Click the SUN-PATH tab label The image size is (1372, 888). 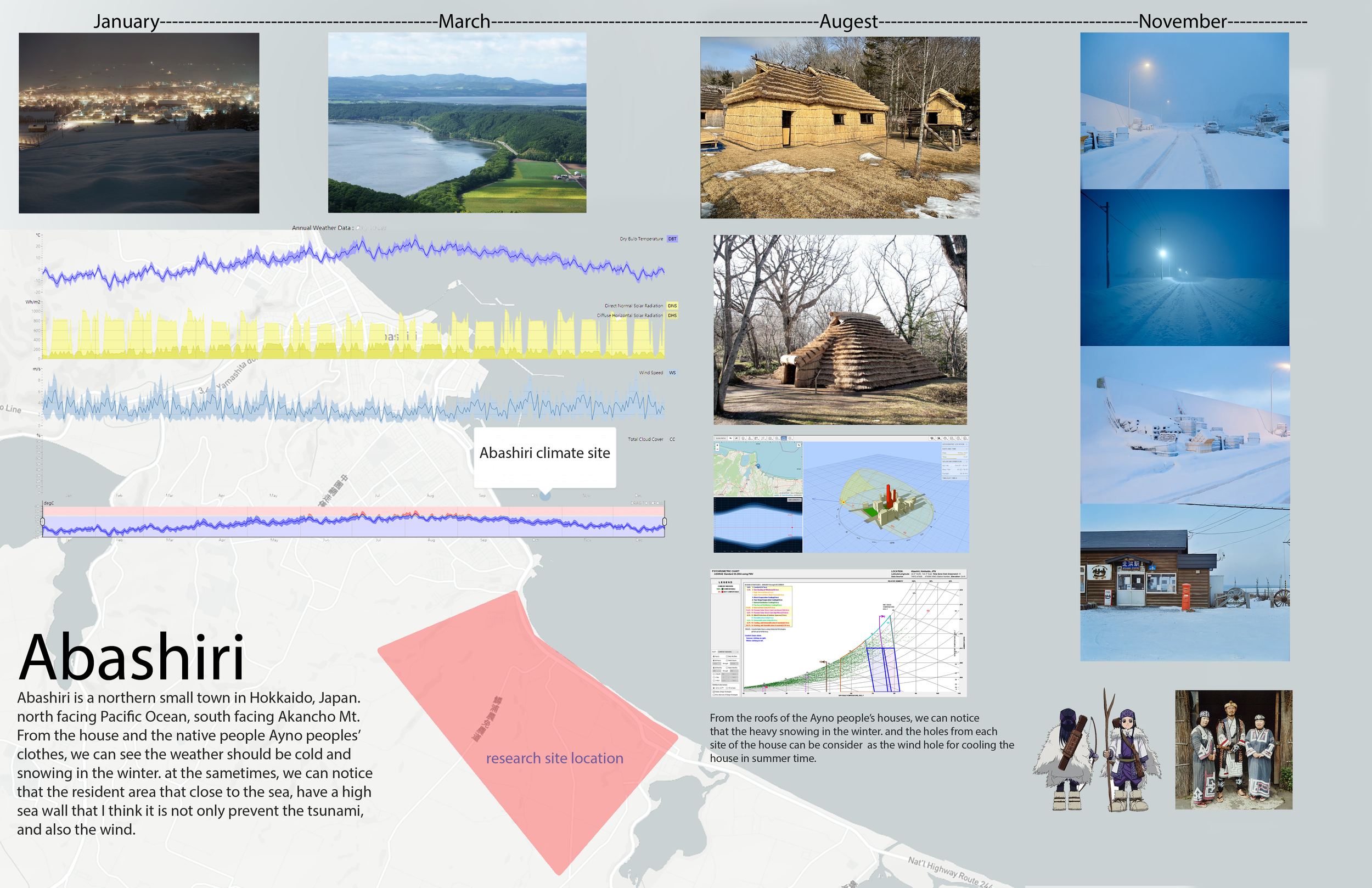(x=721, y=438)
